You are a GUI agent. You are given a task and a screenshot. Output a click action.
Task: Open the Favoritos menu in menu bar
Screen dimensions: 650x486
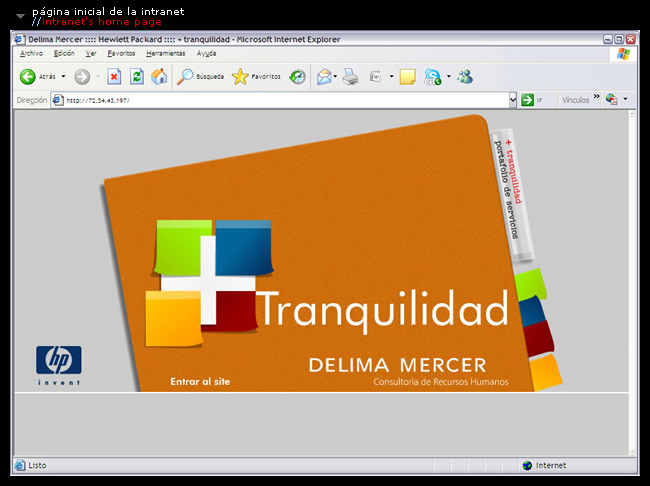point(121,53)
